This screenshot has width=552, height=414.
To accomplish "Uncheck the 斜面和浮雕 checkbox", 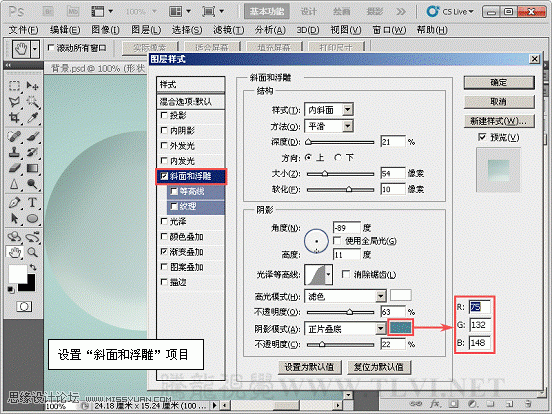I will tap(164, 176).
